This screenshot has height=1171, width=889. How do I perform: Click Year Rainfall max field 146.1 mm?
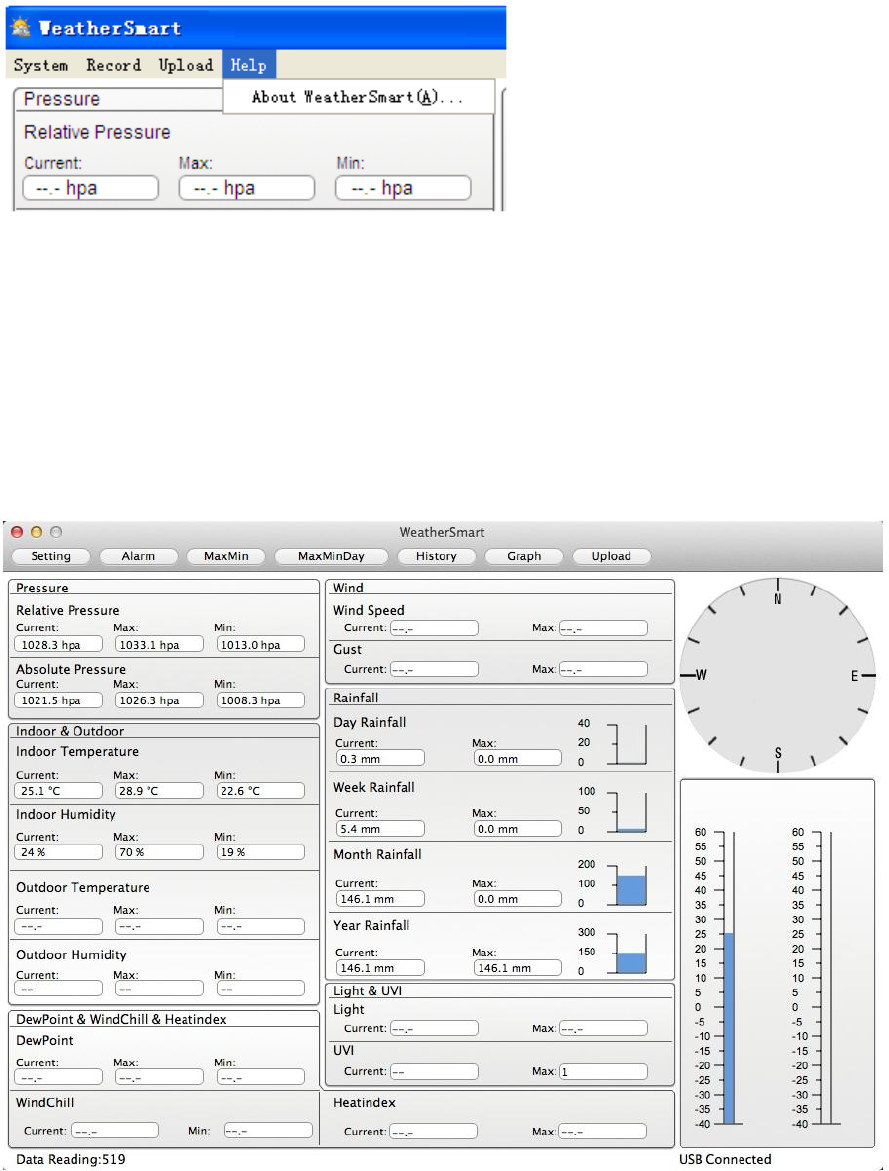coord(518,967)
